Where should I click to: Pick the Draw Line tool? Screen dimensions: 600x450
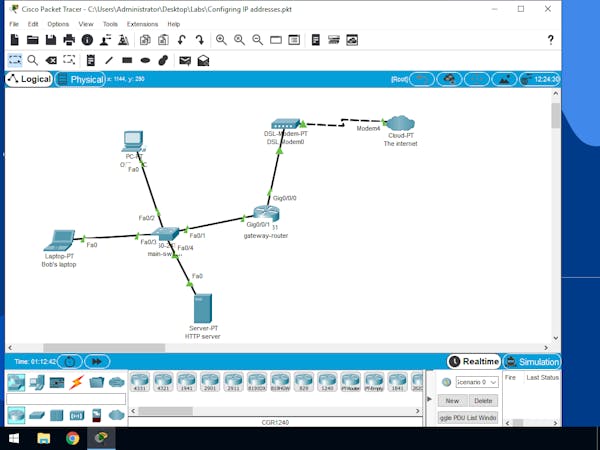109,60
